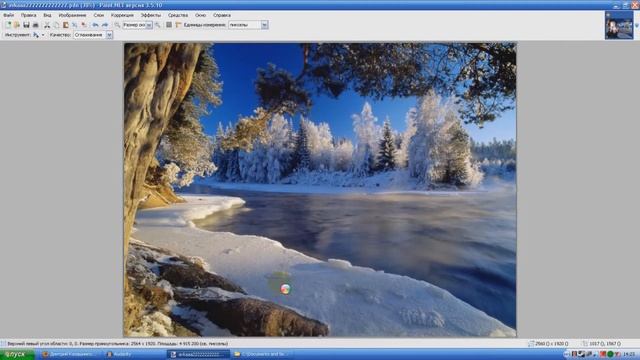This screenshot has height=360, width=640.
Task: Select the open image thumbnail at top right
Action: [x=619, y=25]
